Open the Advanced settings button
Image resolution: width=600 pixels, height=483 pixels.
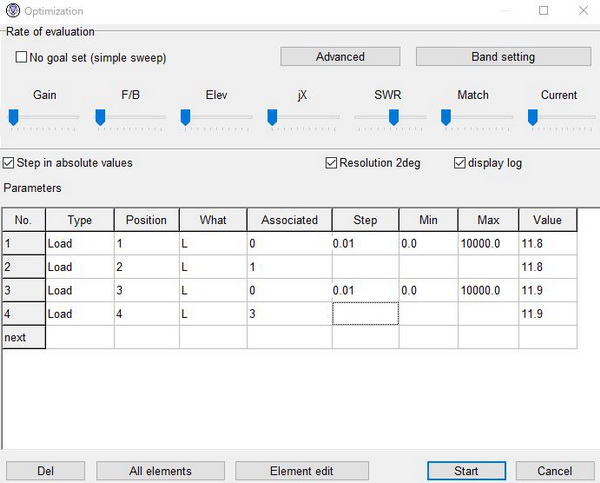(340, 57)
